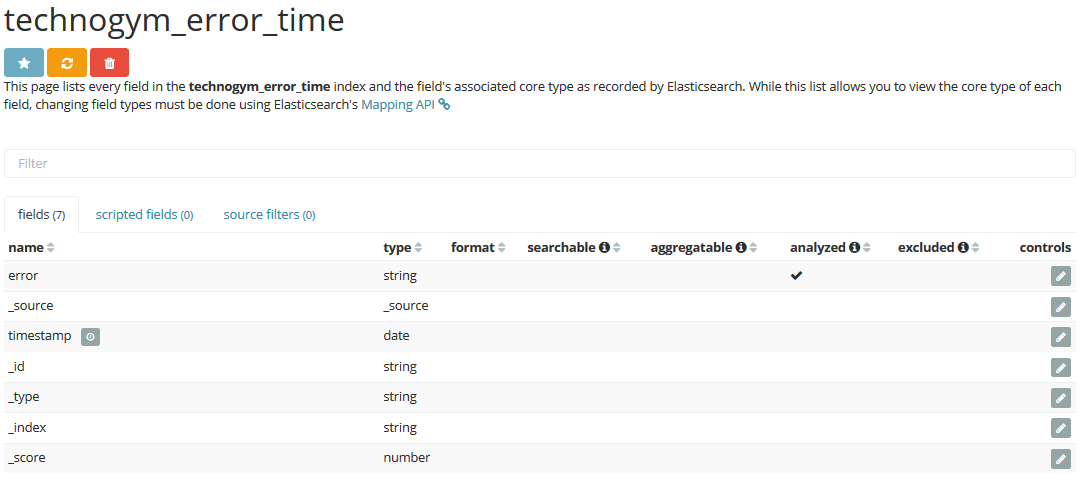Switch to the scripted fields tab
This screenshot has width=1080, height=496.
point(144,215)
